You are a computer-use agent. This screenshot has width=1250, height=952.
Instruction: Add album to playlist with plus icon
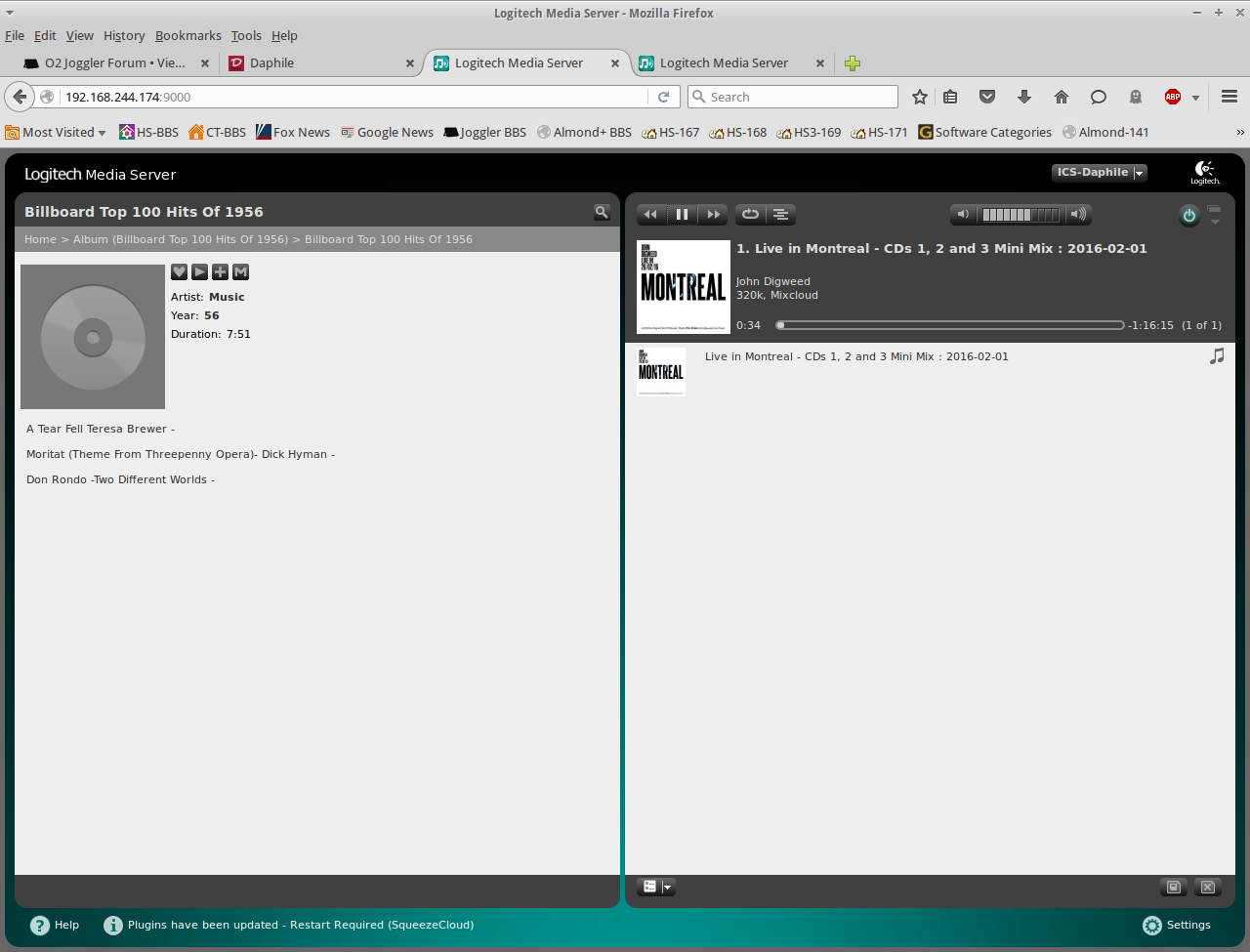220,272
